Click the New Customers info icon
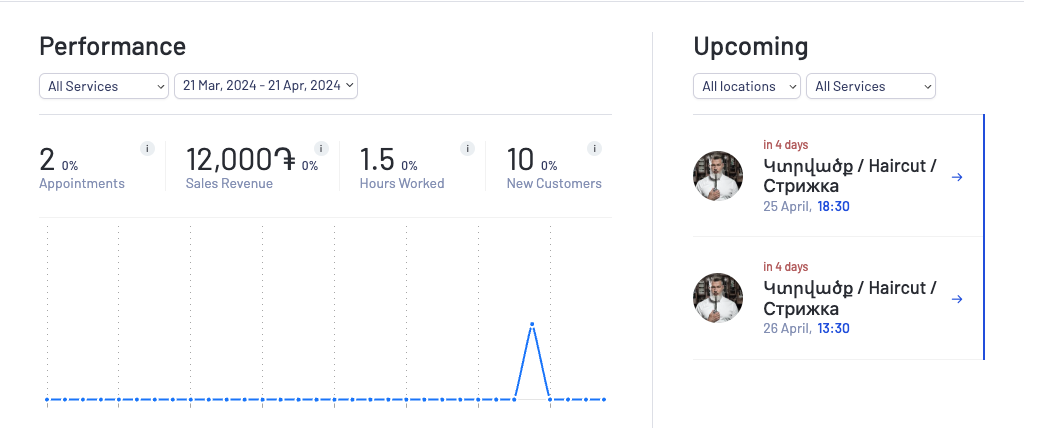Viewport: 1043px width, 444px height. point(595,149)
